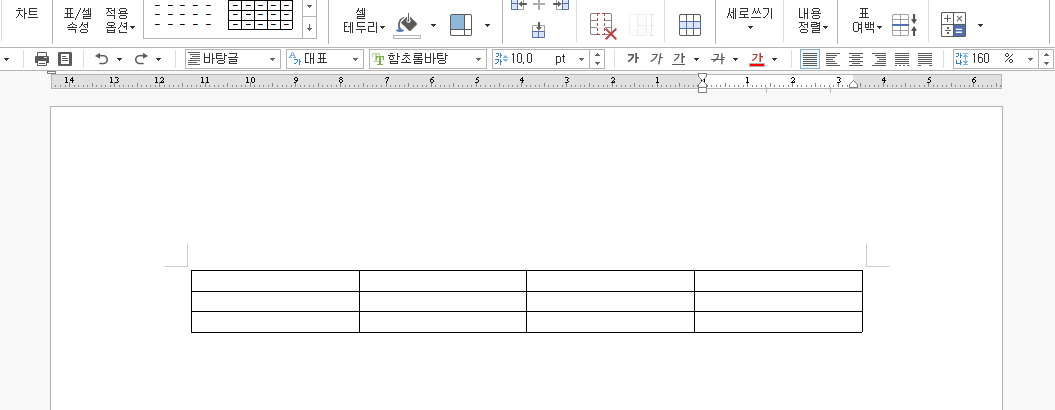Open 세로쓰기 vertical writing menu
Image resolution: width=1055 pixels, height=410 pixels.
click(x=750, y=20)
